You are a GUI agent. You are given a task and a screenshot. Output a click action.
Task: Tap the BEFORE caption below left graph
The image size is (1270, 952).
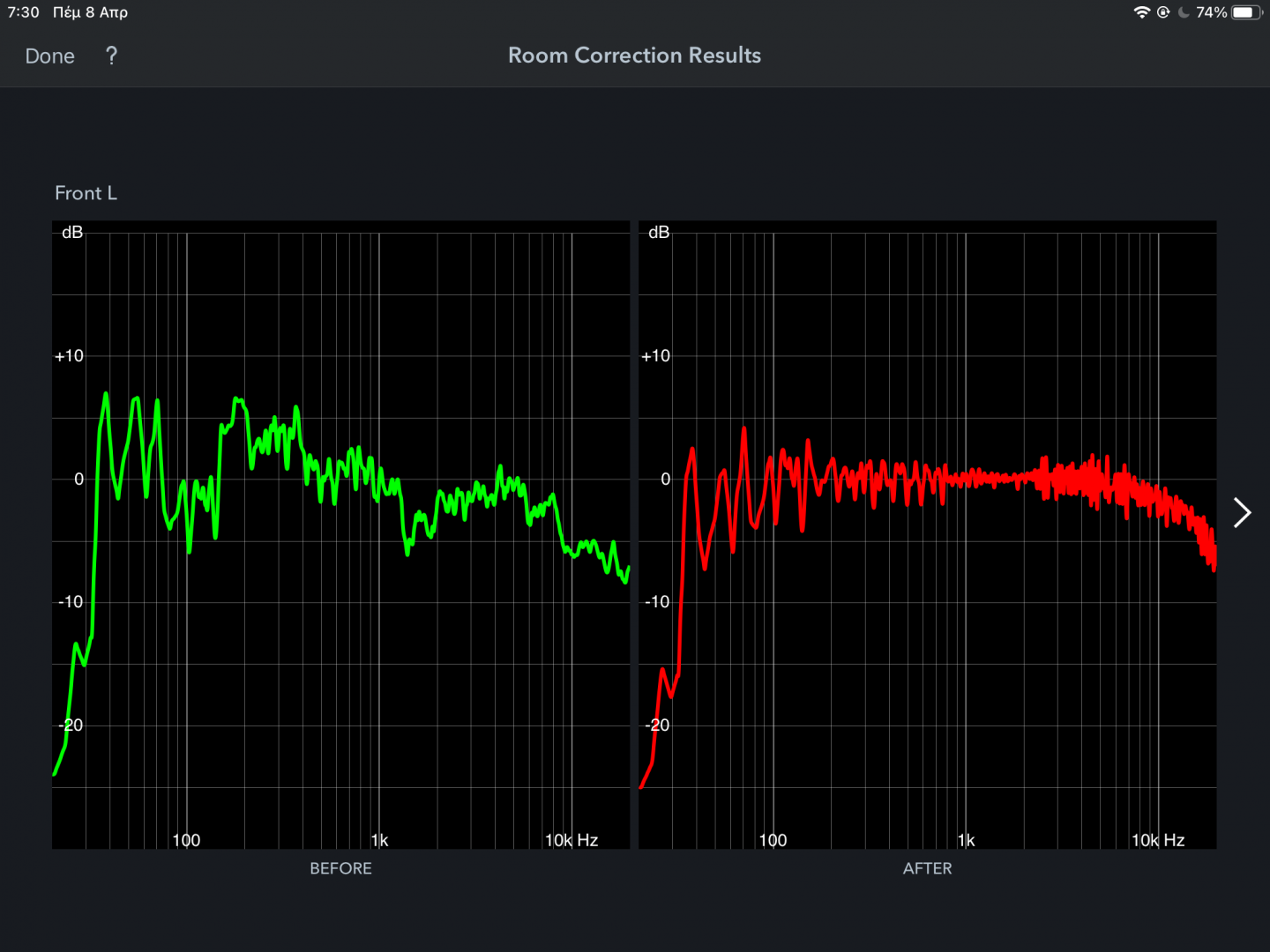340,868
